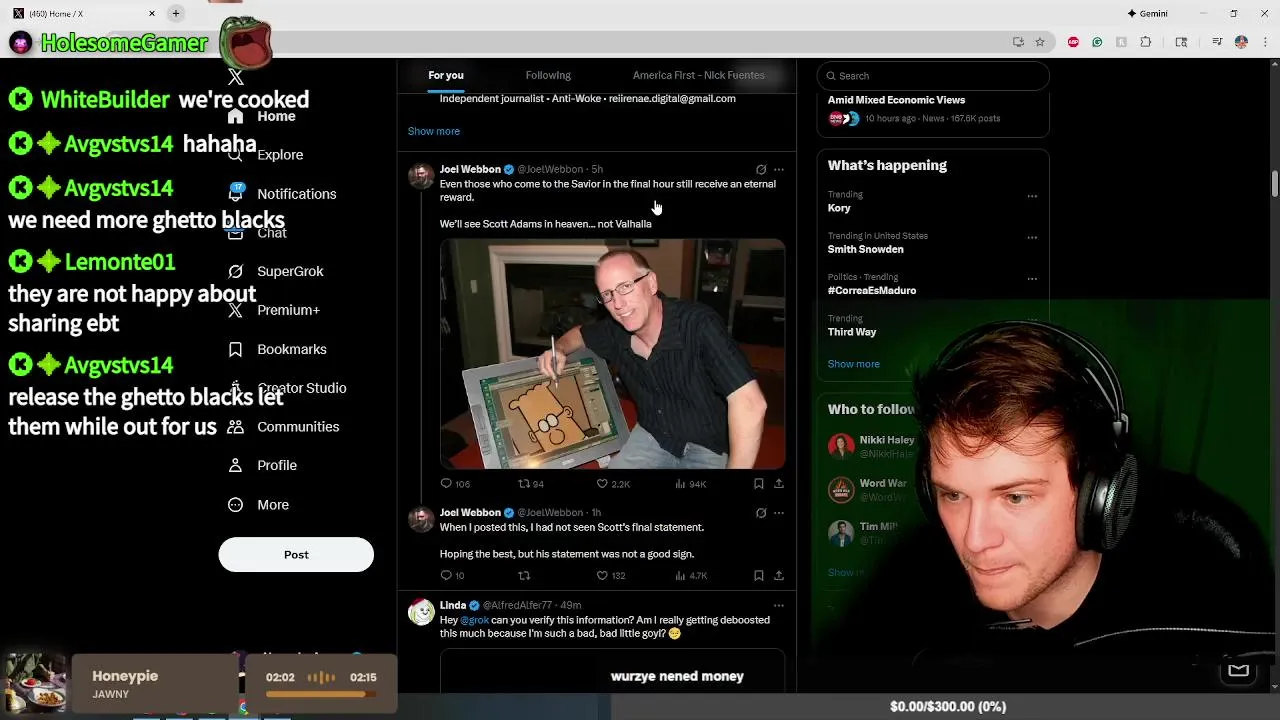Click the install app icon in the address bar
Viewport: 1280px width, 720px height.
point(1018,42)
